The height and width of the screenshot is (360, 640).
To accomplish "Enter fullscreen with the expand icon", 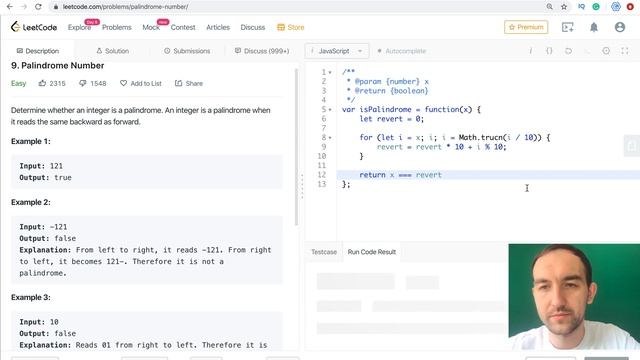I will tap(624, 51).
